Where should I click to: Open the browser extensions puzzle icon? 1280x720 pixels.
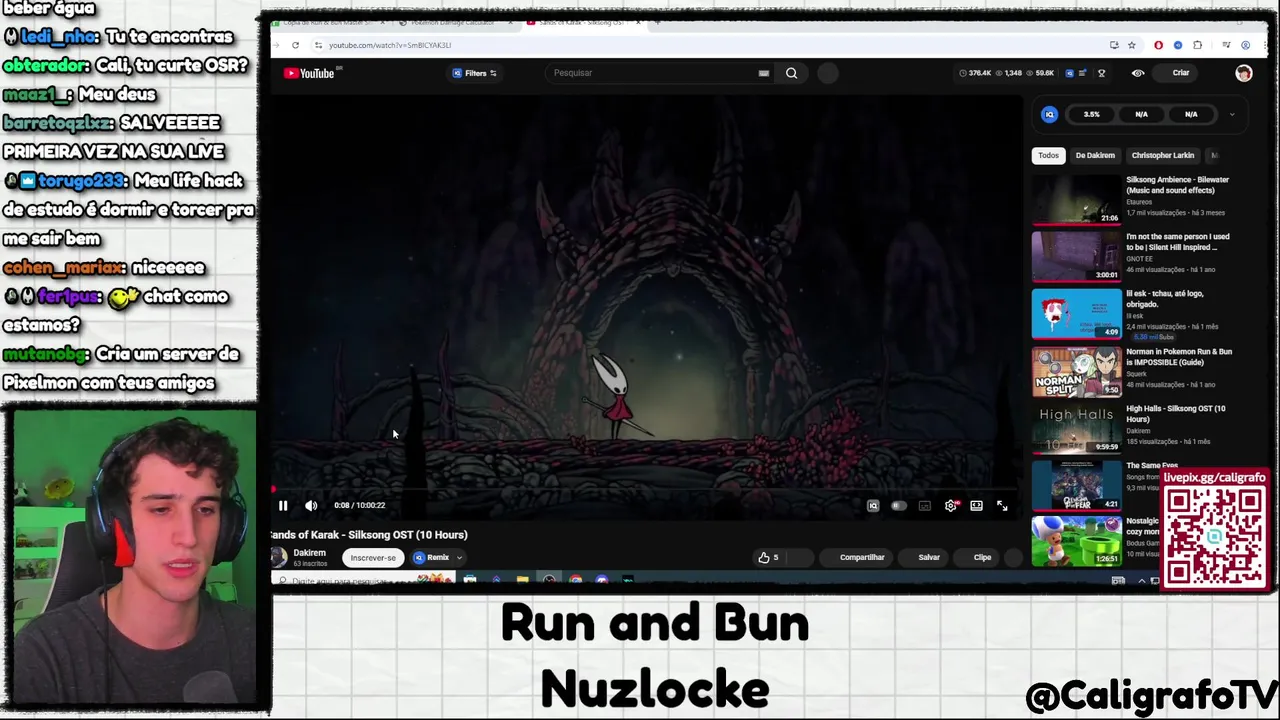pos(1197,45)
